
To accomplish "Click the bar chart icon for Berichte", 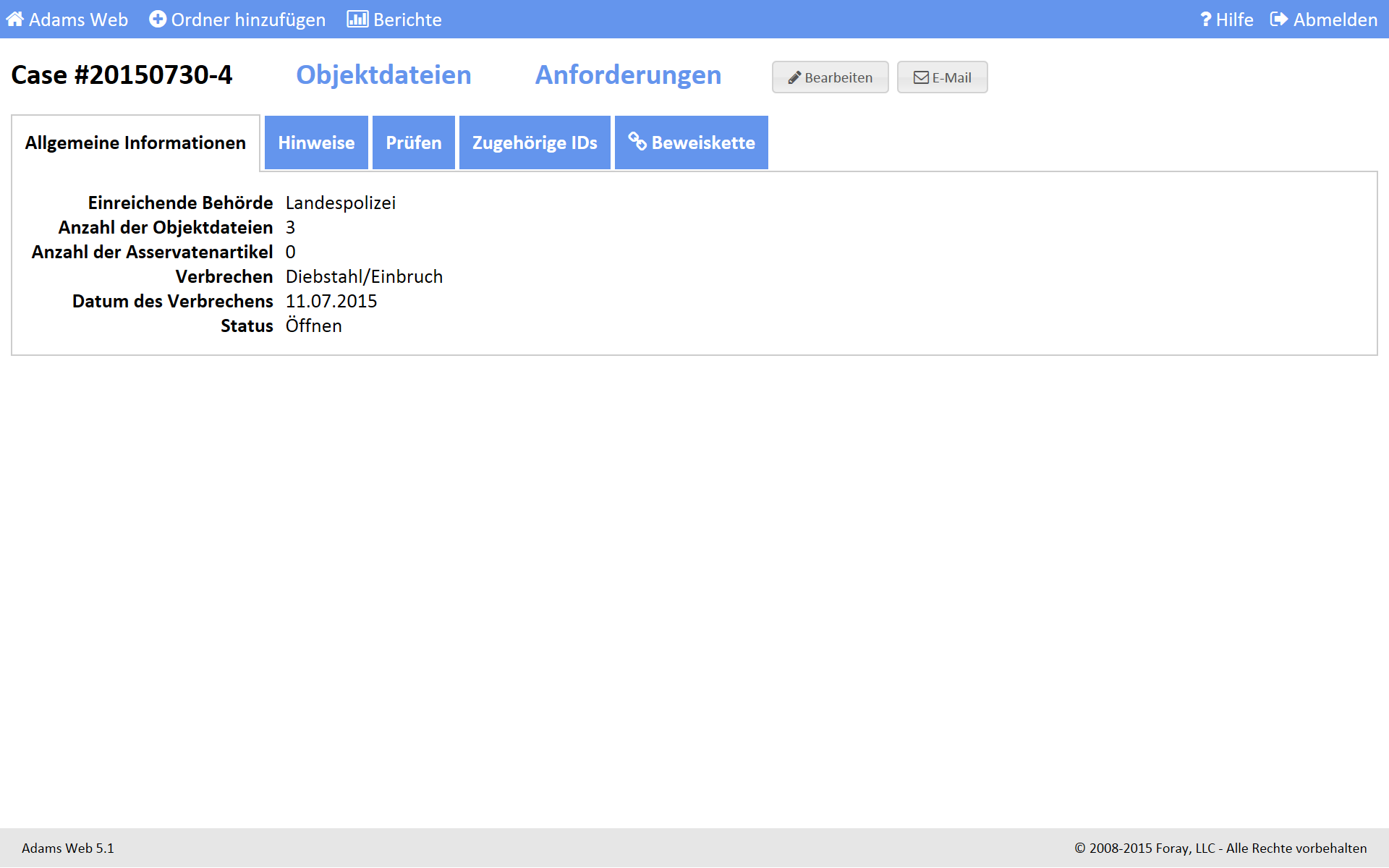I will (x=357, y=20).
